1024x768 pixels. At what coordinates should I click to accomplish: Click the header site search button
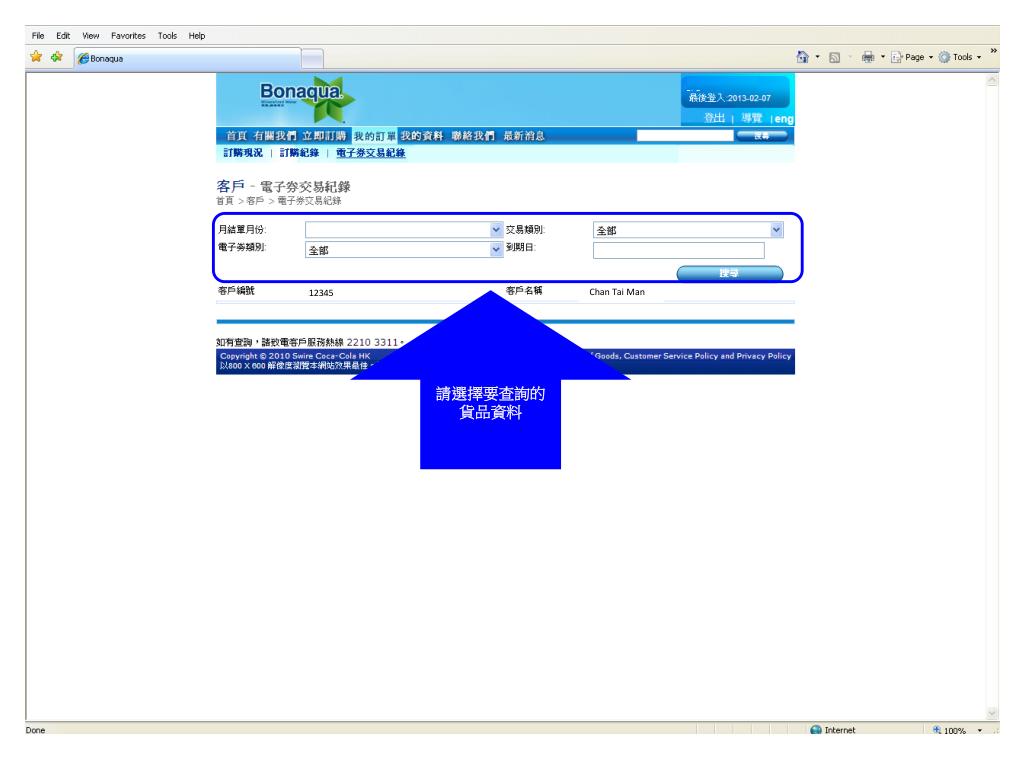coord(761,136)
